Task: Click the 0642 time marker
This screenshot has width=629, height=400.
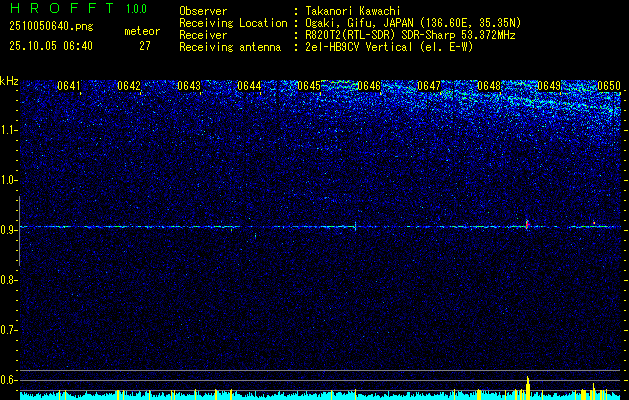Action: [129, 86]
